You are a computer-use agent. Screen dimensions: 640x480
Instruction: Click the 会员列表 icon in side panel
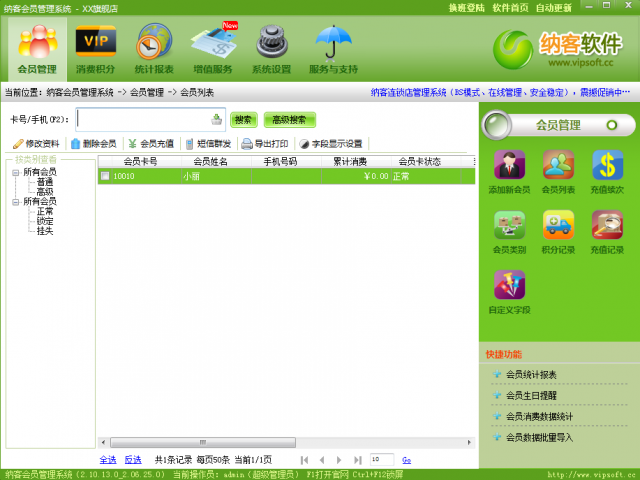tap(558, 172)
